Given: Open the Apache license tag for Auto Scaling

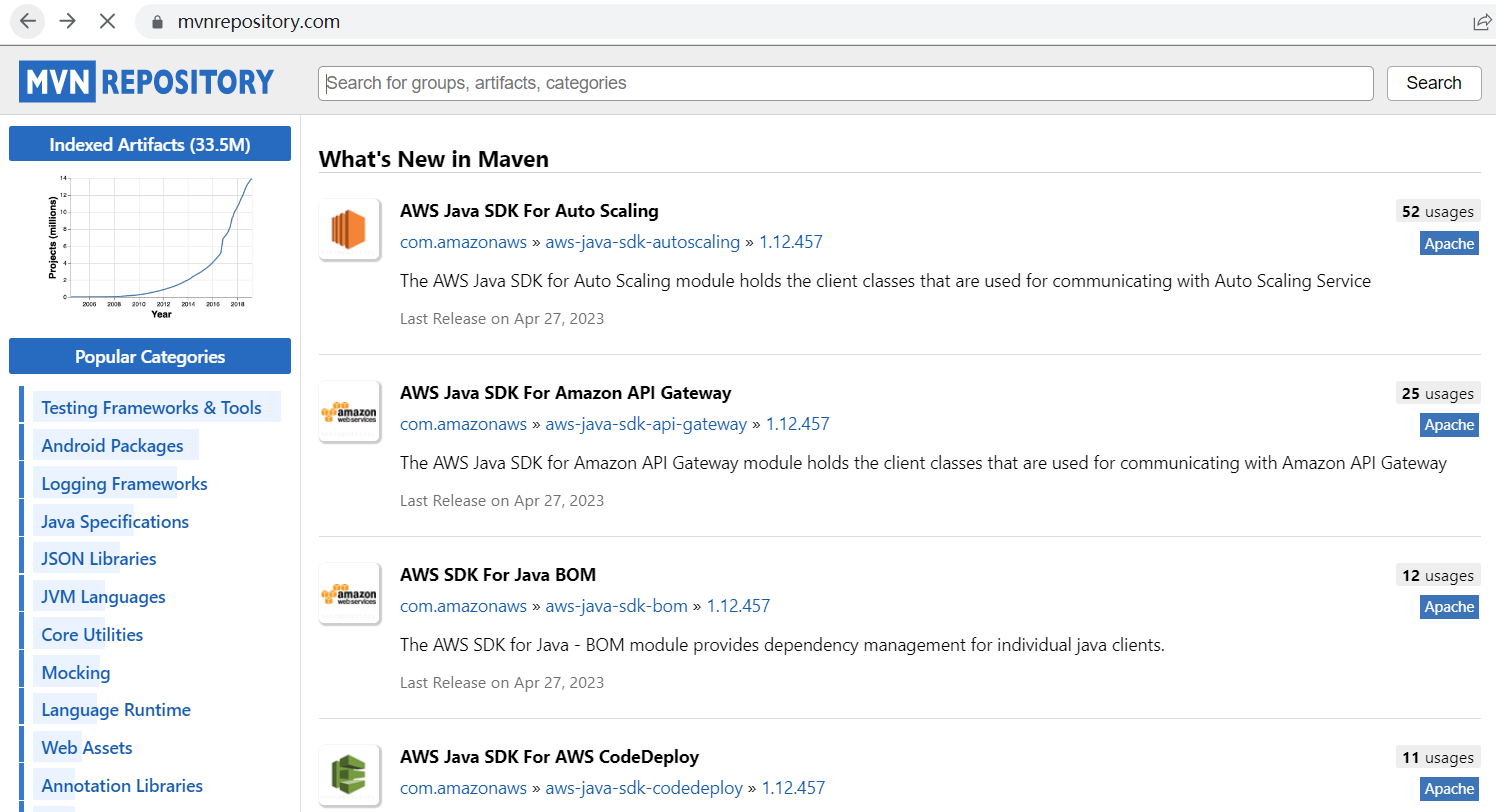Looking at the screenshot, I should pos(1449,243).
